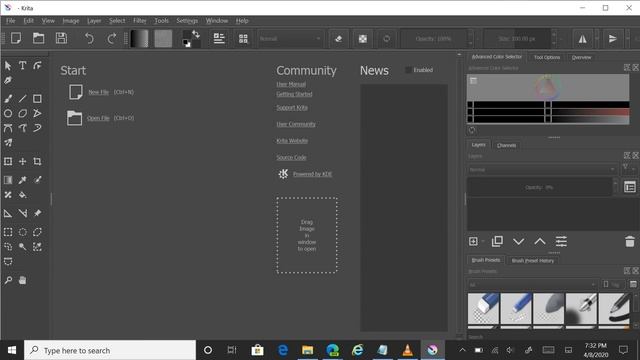Expand the Add Layer dropdown arrow

click(x=483, y=242)
